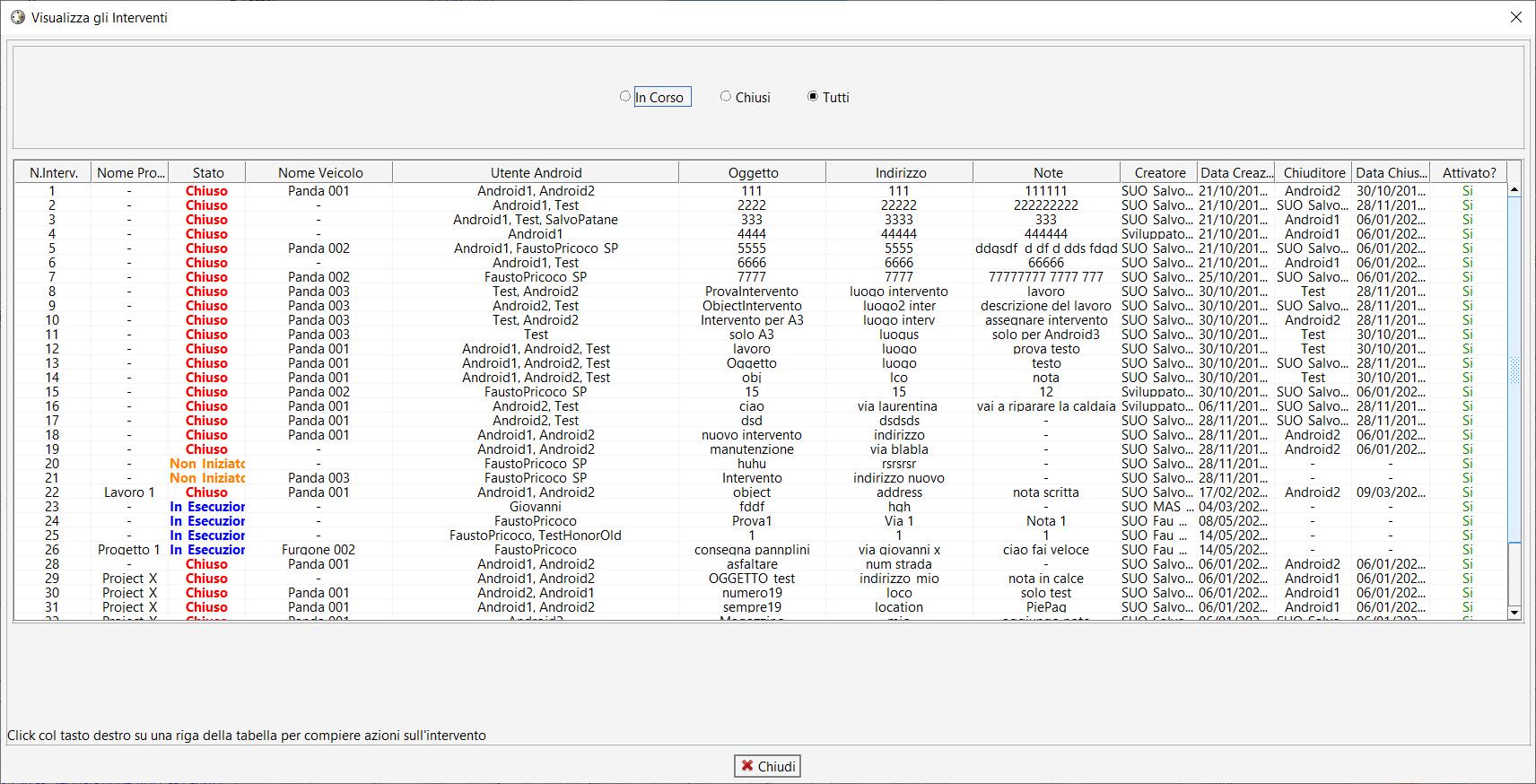This screenshot has height=784, width=1536.
Task: Click the Chiudi button
Action: (x=767, y=766)
